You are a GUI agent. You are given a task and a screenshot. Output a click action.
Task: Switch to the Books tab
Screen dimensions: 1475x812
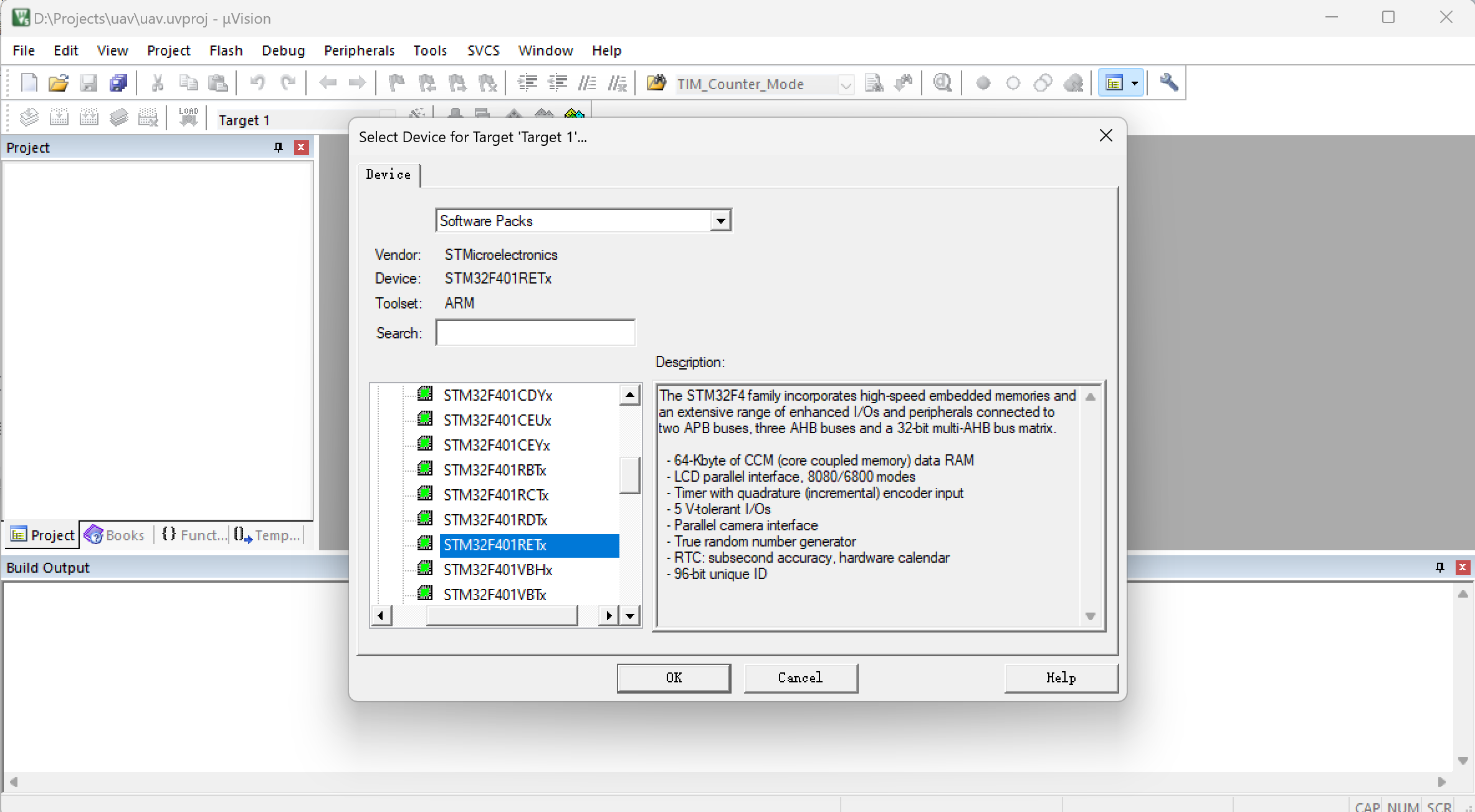coord(115,535)
